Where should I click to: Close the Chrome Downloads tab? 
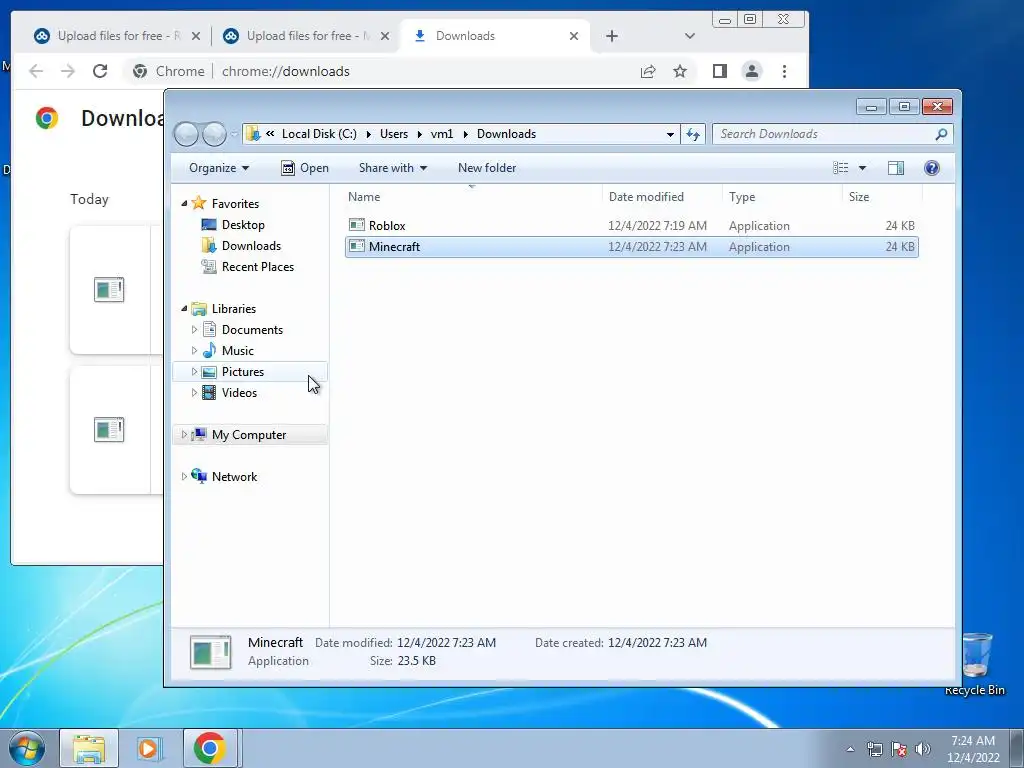coord(573,36)
